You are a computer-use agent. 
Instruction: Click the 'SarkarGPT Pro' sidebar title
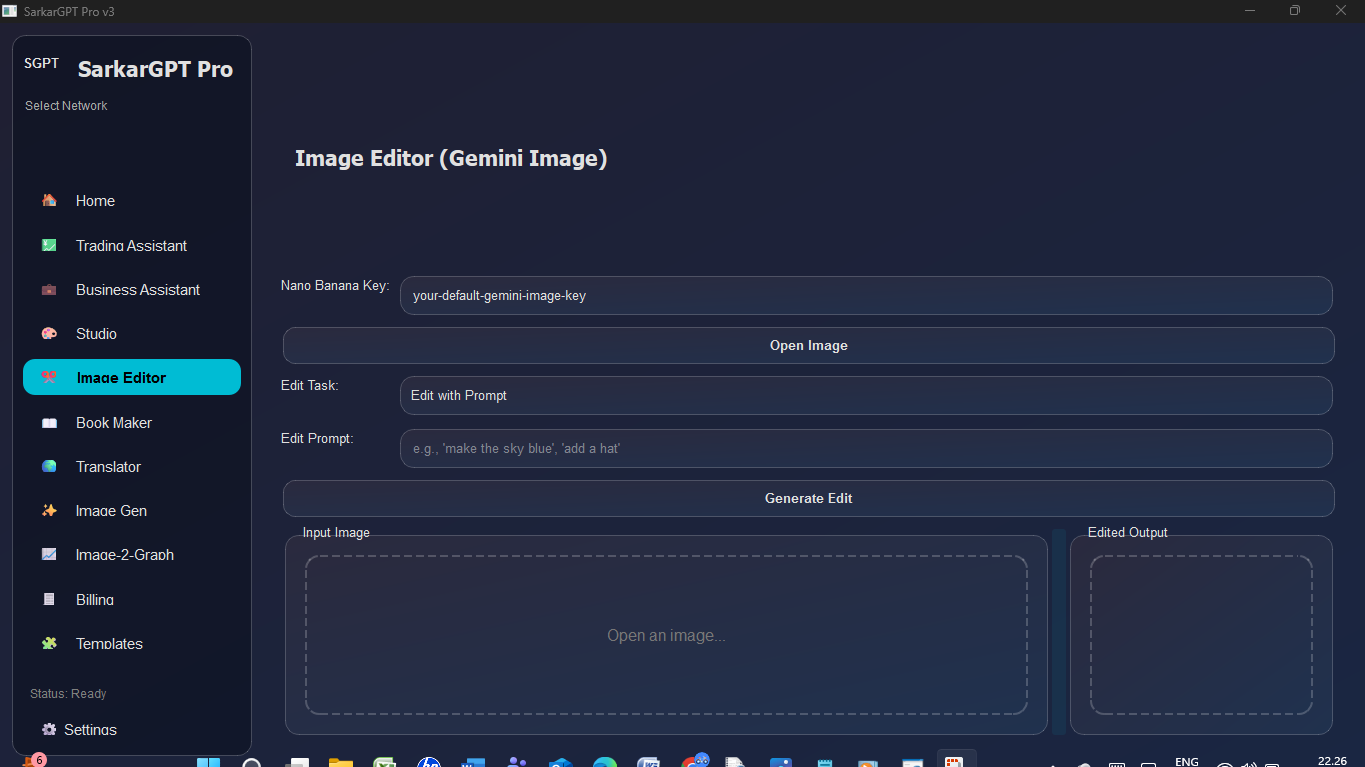[155, 69]
